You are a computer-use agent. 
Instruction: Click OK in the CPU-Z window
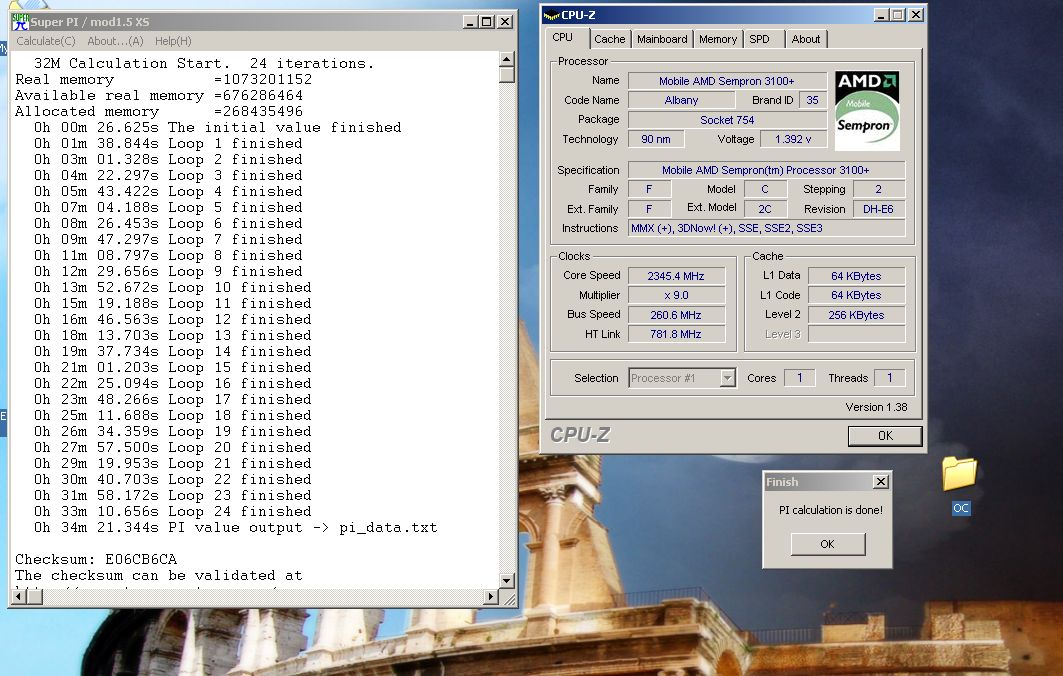pos(885,436)
